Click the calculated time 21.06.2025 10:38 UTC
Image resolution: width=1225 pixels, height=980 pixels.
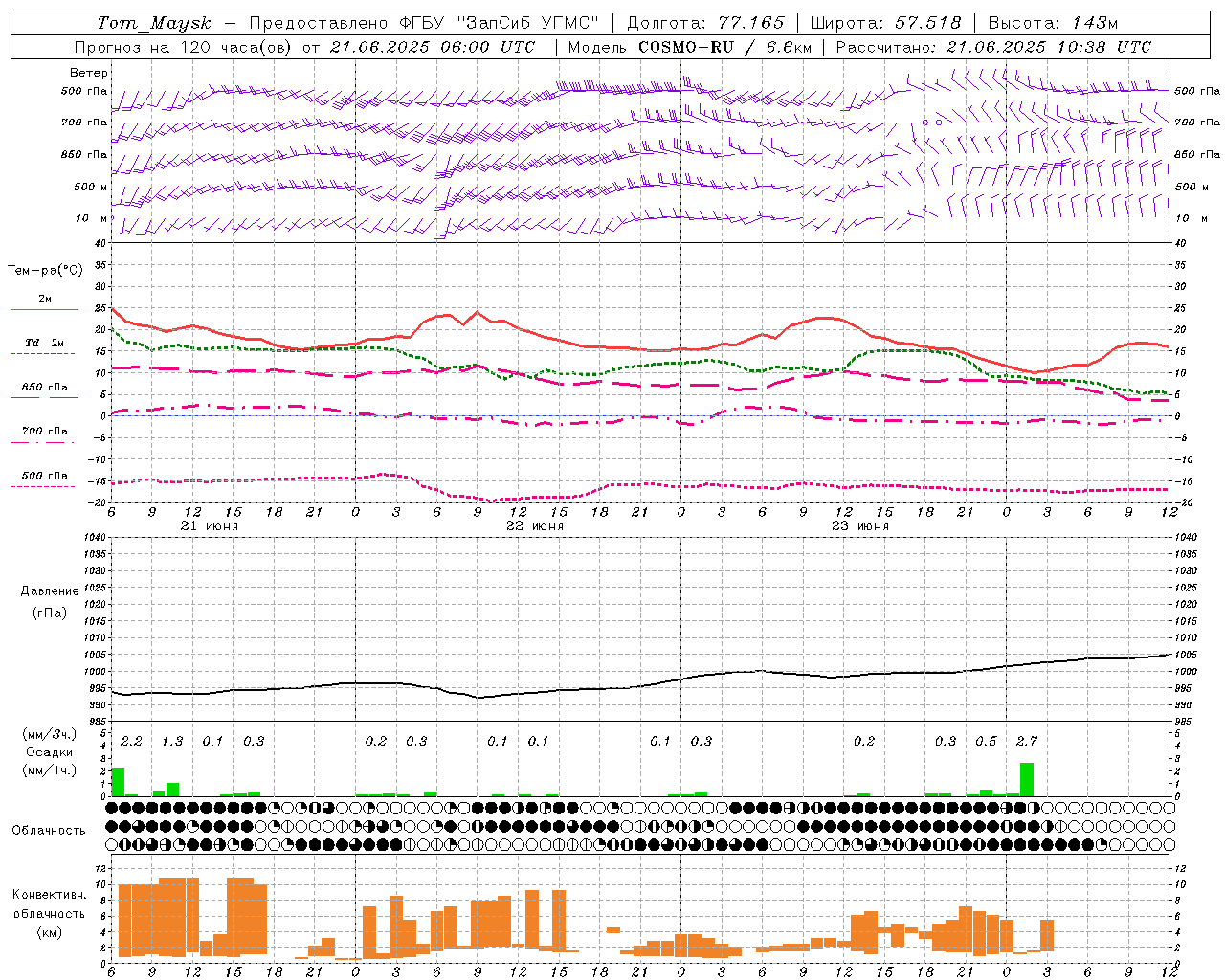click(1049, 47)
